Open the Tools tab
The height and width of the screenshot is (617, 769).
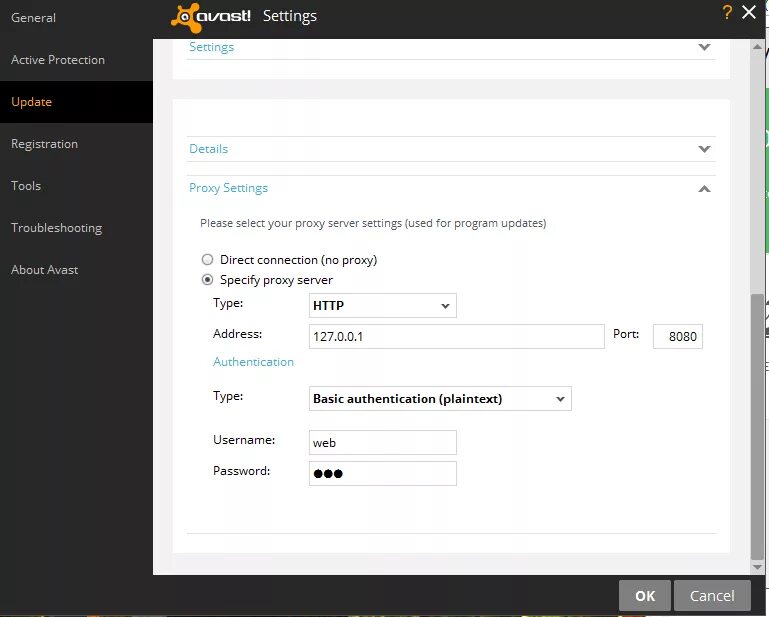[x=26, y=186]
